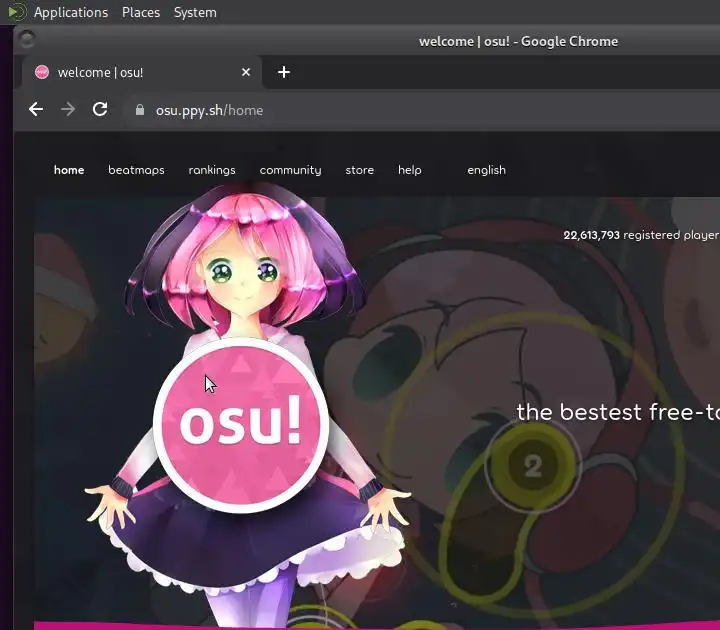The height and width of the screenshot is (630, 720).
Task: Open the community nav menu
Action: 290,170
